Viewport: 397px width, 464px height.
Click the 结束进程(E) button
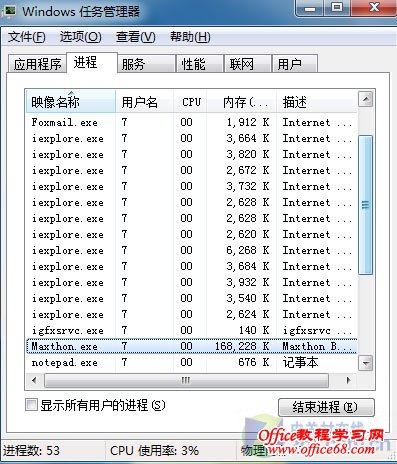tap(326, 407)
